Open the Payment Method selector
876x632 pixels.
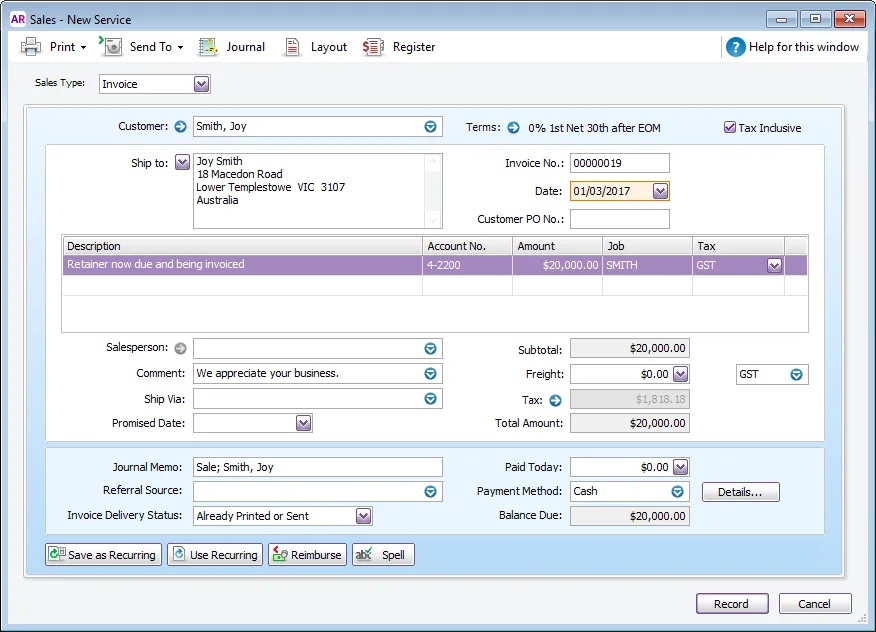pyautogui.click(x=677, y=491)
